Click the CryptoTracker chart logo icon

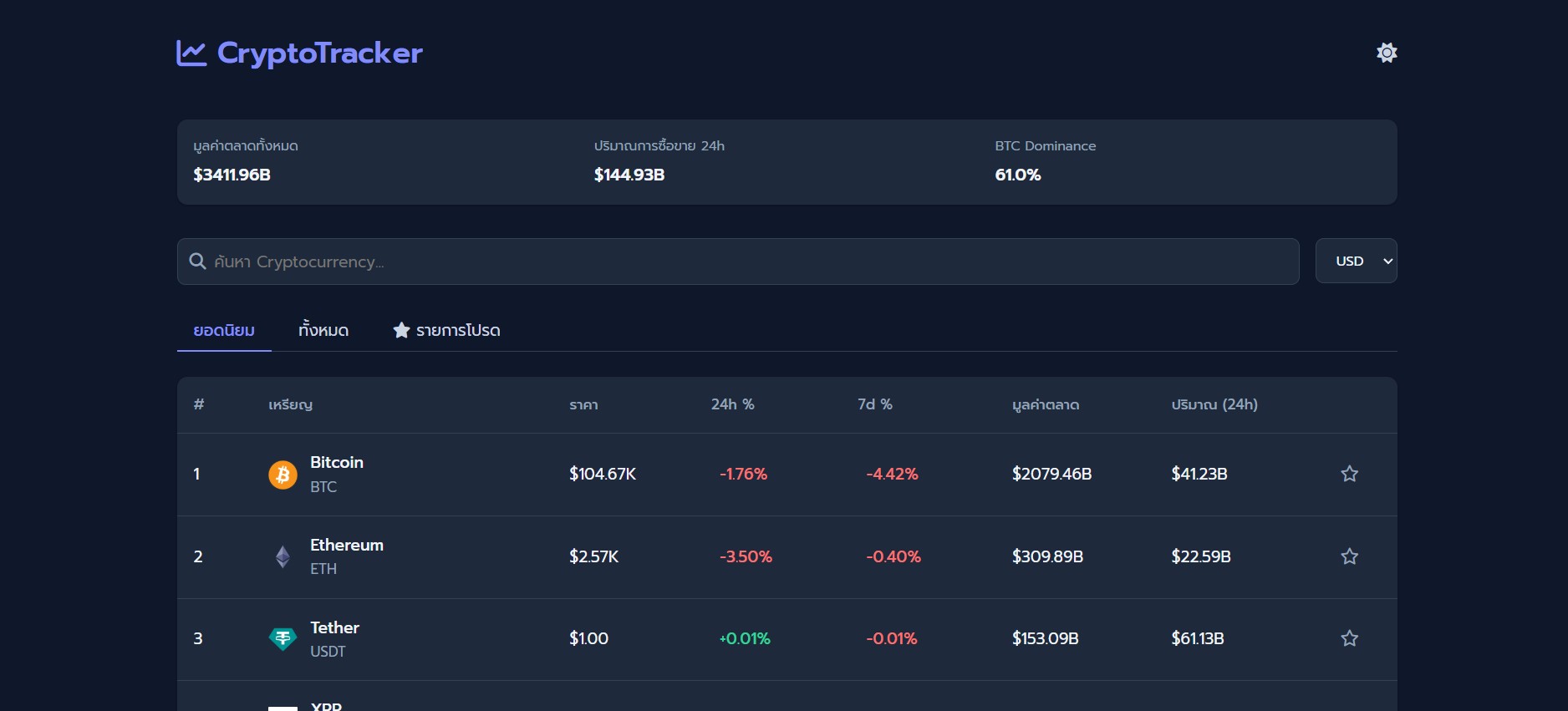click(191, 53)
